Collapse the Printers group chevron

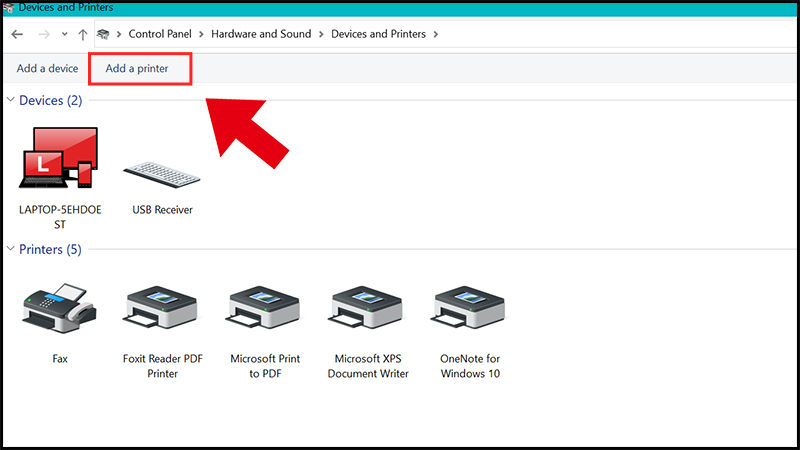(11, 248)
